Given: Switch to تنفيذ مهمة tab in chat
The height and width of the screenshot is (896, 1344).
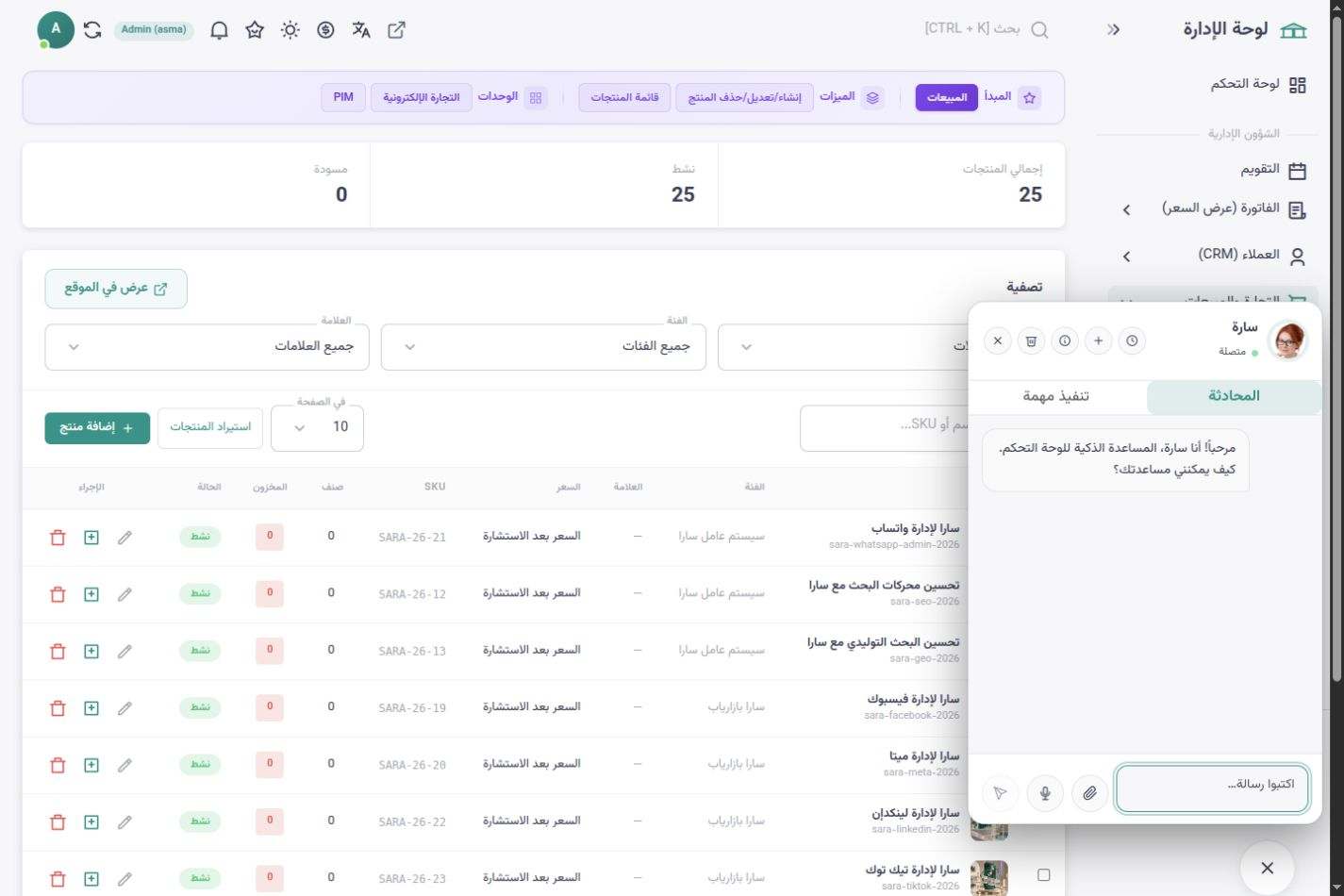Looking at the screenshot, I should (x=1056, y=396).
